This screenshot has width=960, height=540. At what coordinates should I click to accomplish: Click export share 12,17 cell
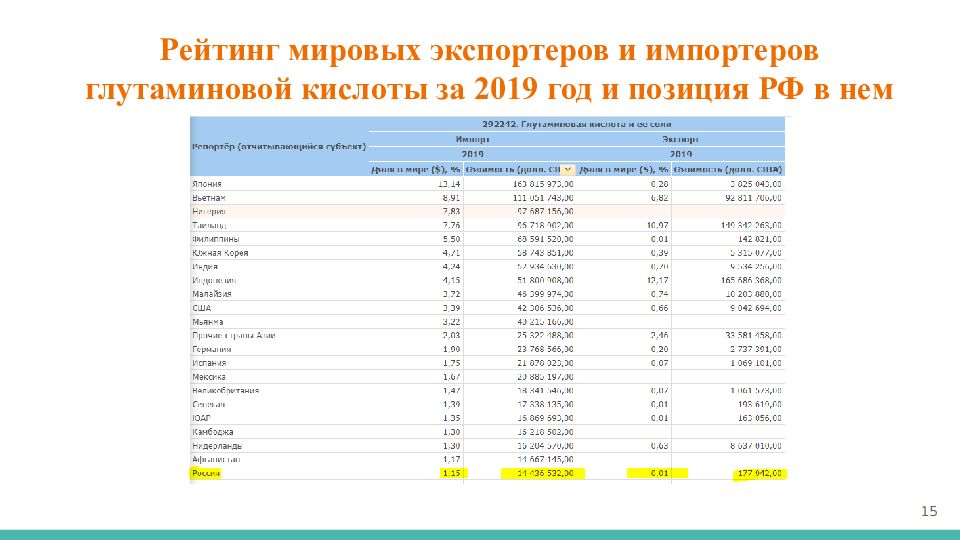(658, 280)
